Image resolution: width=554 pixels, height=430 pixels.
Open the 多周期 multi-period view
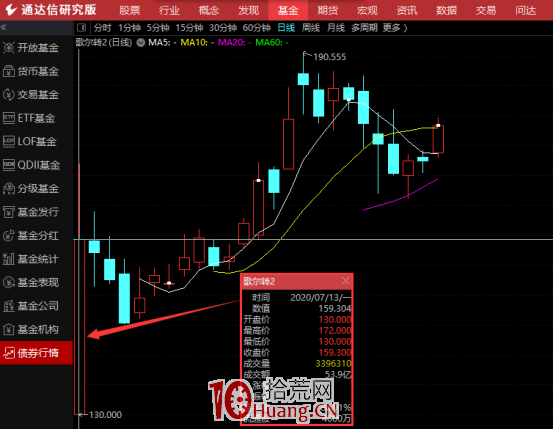pos(364,28)
